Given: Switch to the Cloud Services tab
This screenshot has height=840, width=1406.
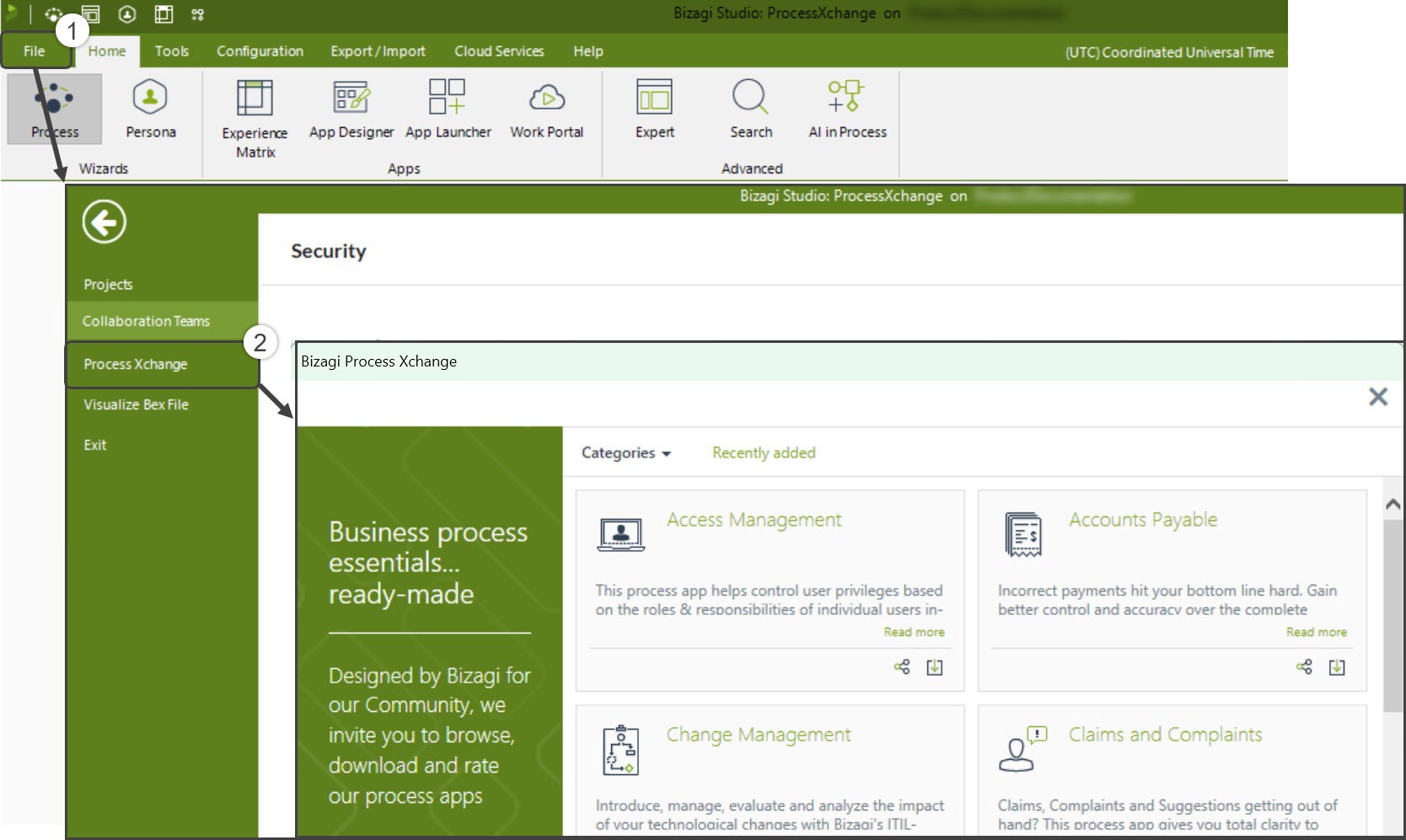Looking at the screenshot, I should pyautogui.click(x=499, y=51).
